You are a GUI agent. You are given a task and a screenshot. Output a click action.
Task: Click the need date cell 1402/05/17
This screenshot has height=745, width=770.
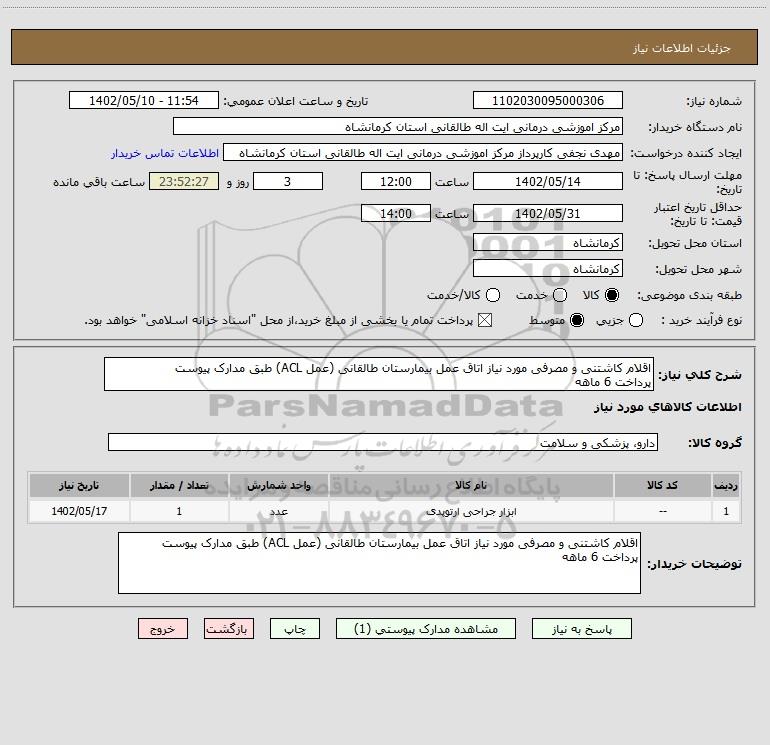coord(79,511)
